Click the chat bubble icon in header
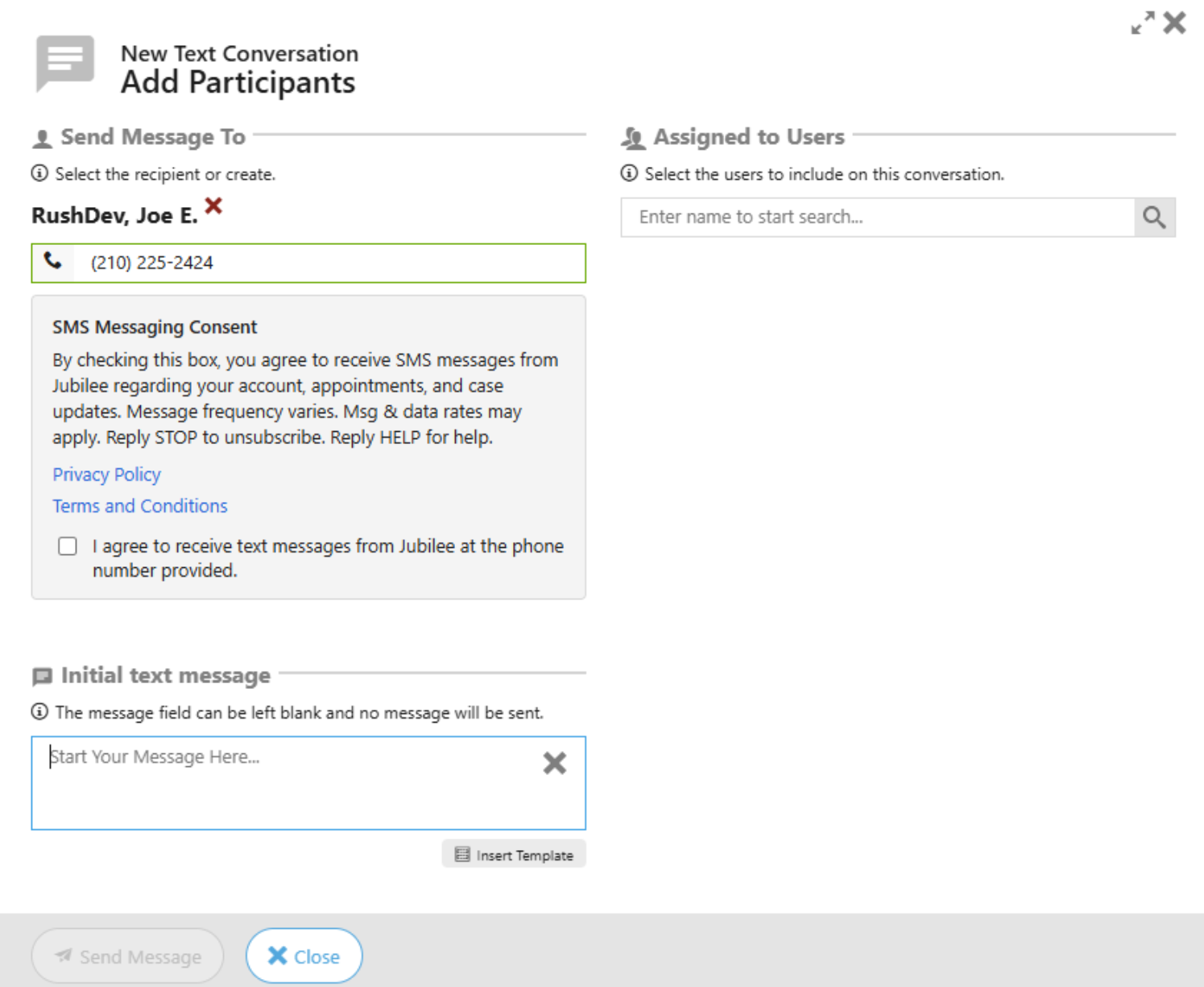Screen dimensions: 1204x987 click(65, 63)
